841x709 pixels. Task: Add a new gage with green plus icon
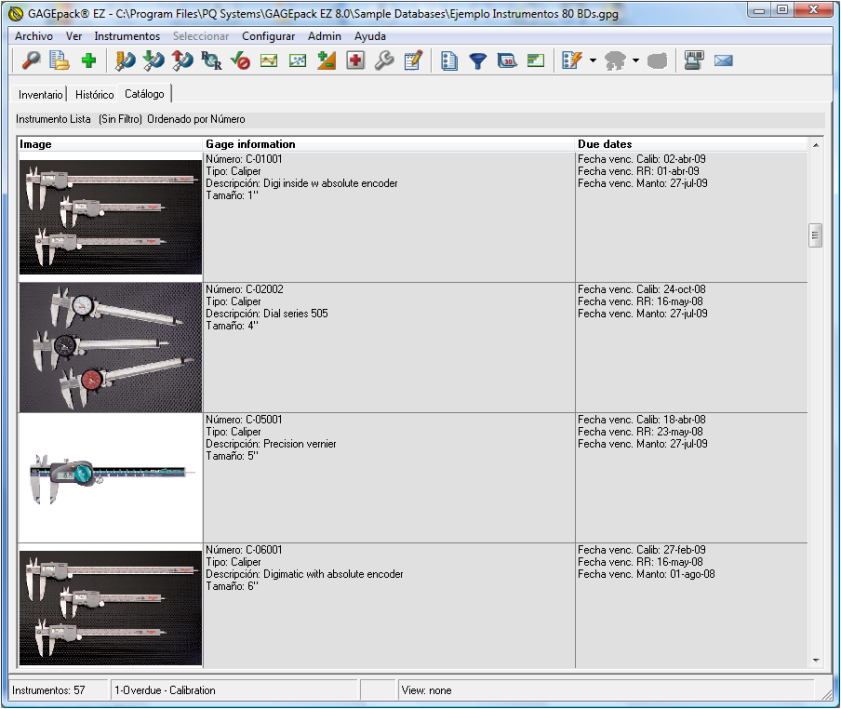click(88, 60)
